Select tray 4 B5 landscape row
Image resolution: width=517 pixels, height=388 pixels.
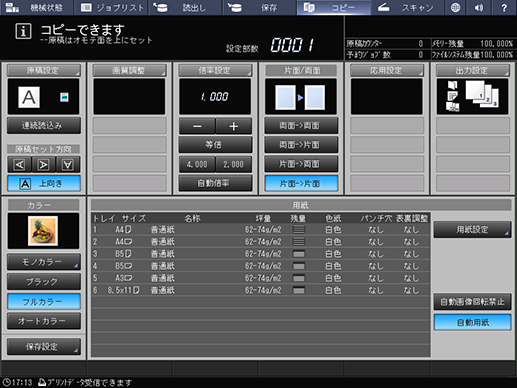tap(261, 266)
